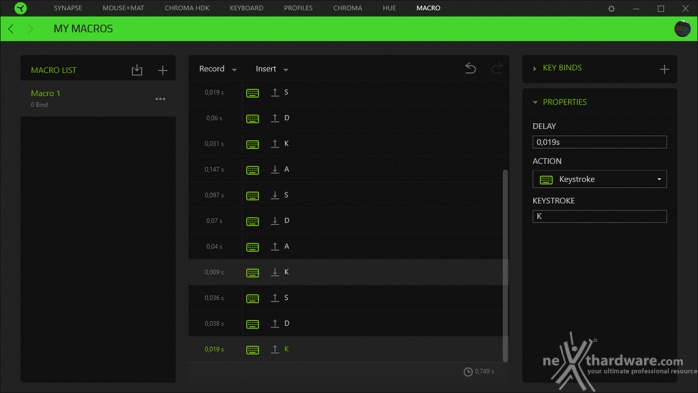Switch to the Profiles tab

pos(298,8)
